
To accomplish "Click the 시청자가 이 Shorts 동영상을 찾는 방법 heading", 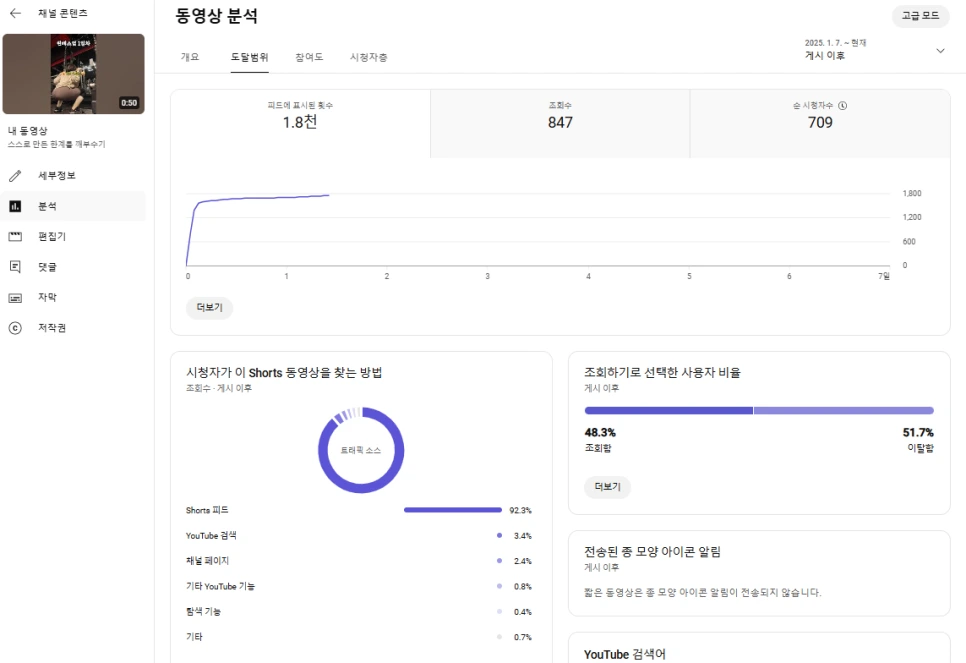I will 284,373.
